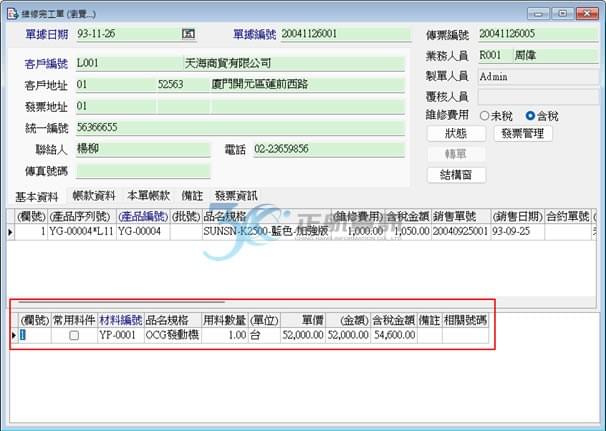Open 發票管理 button

click(523, 134)
